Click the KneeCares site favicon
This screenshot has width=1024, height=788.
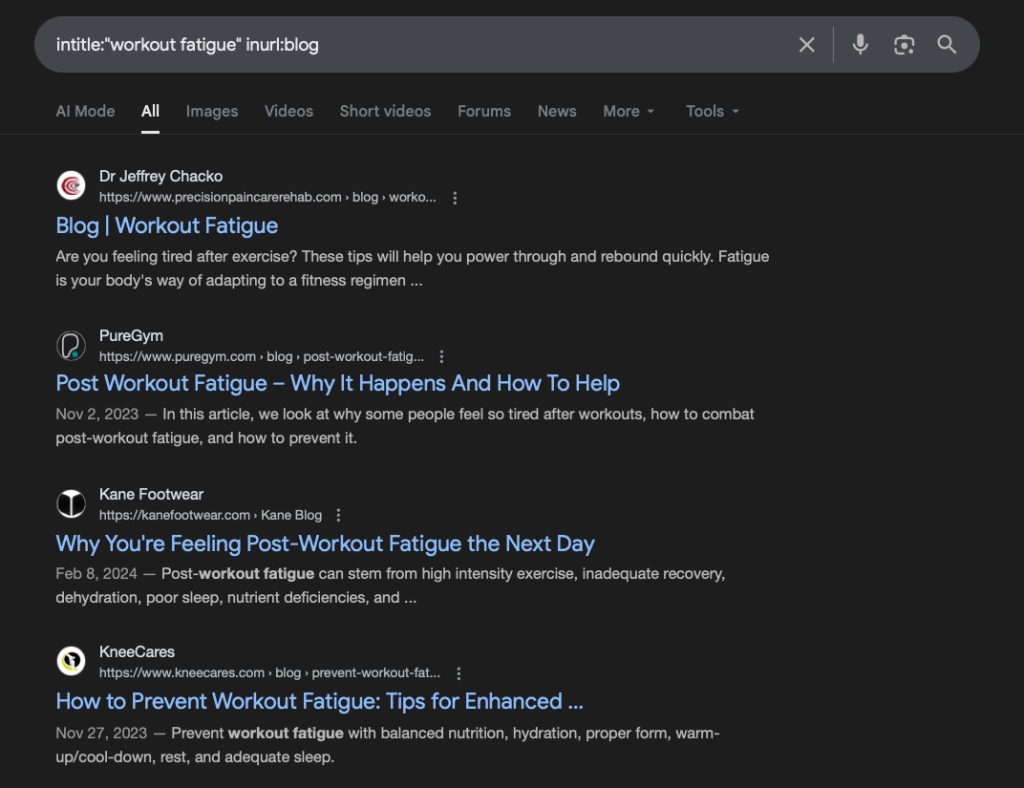pyautogui.click(x=71, y=661)
